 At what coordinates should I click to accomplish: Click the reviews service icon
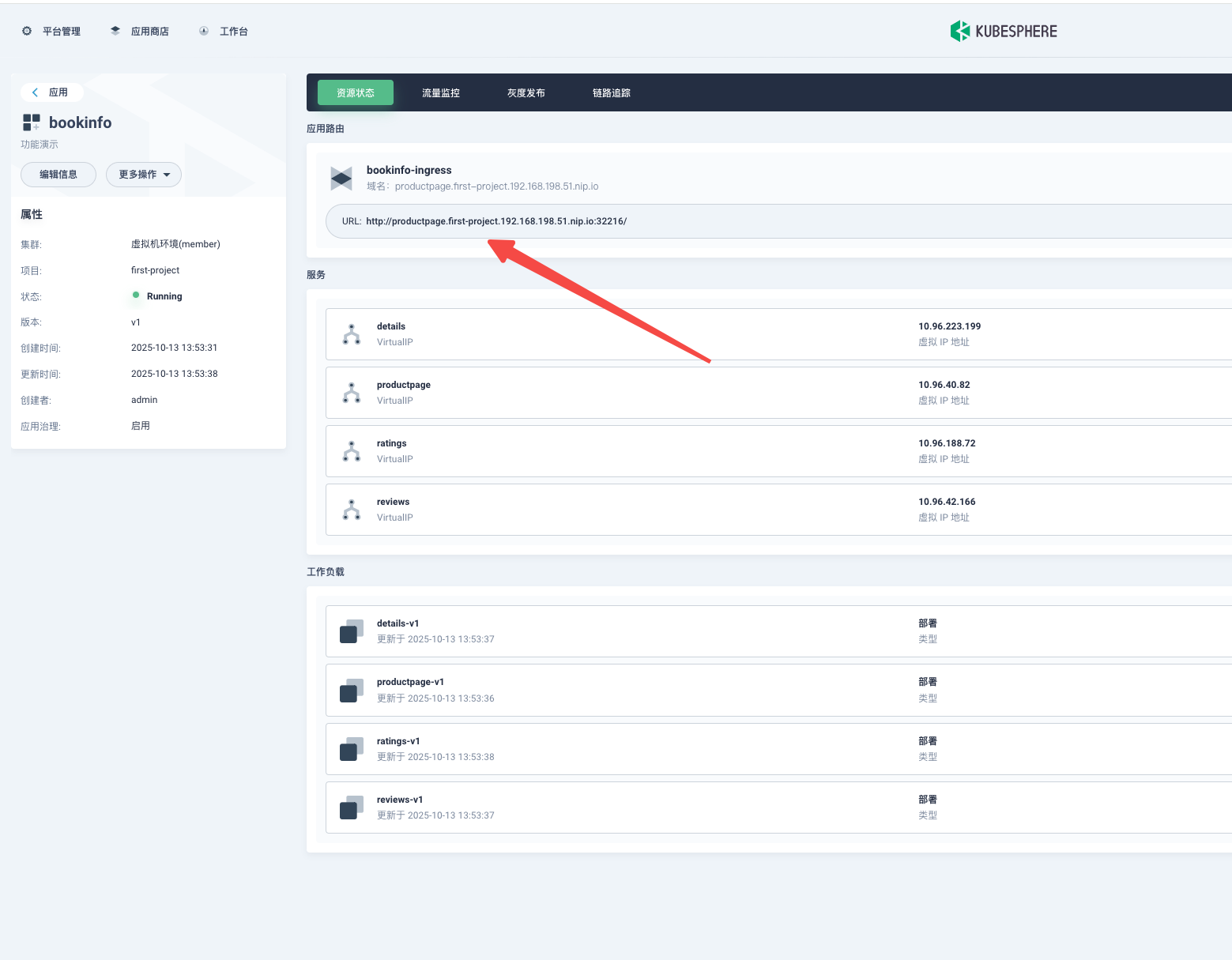coord(352,510)
